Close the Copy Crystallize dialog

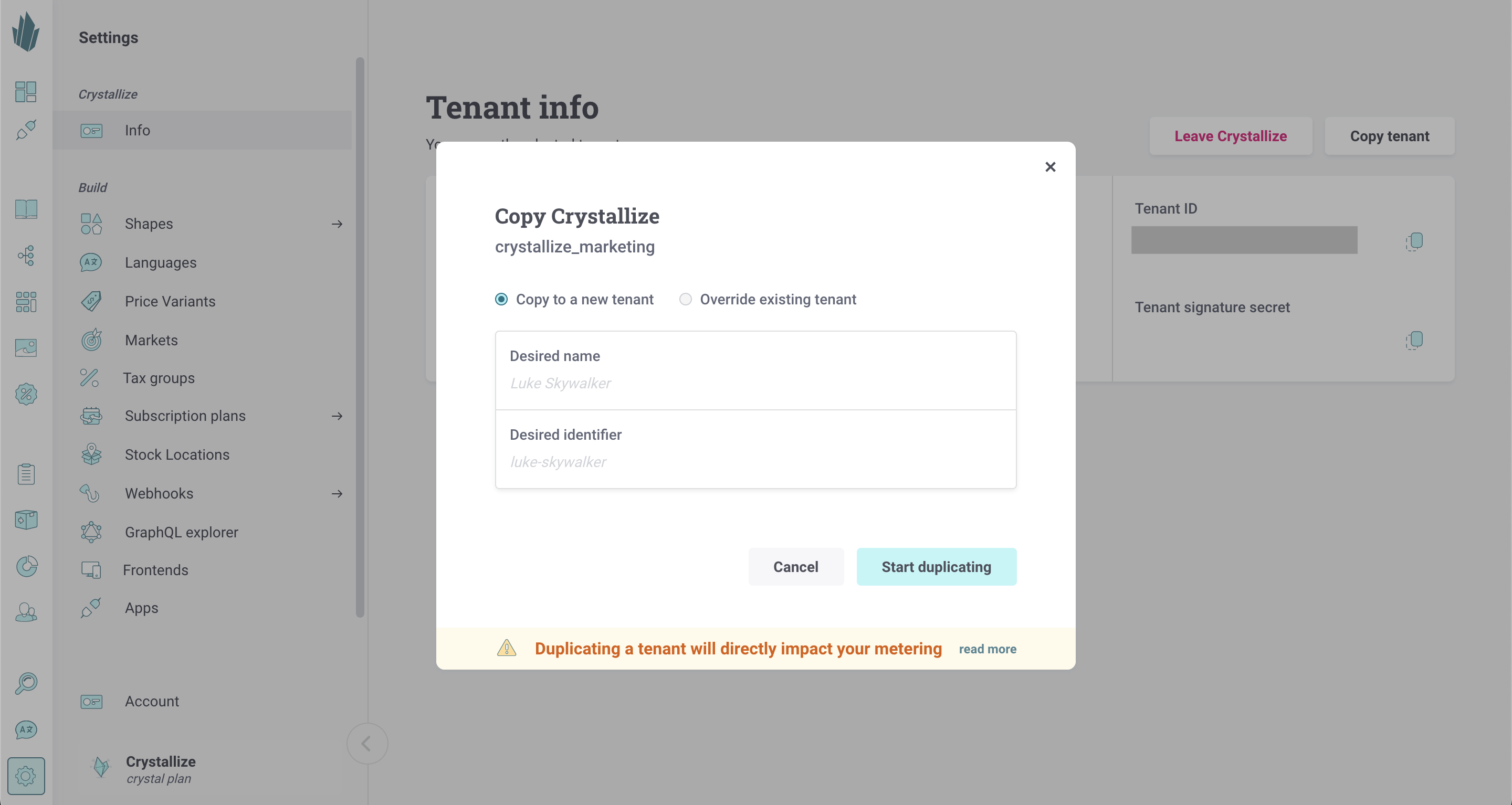1050,167
